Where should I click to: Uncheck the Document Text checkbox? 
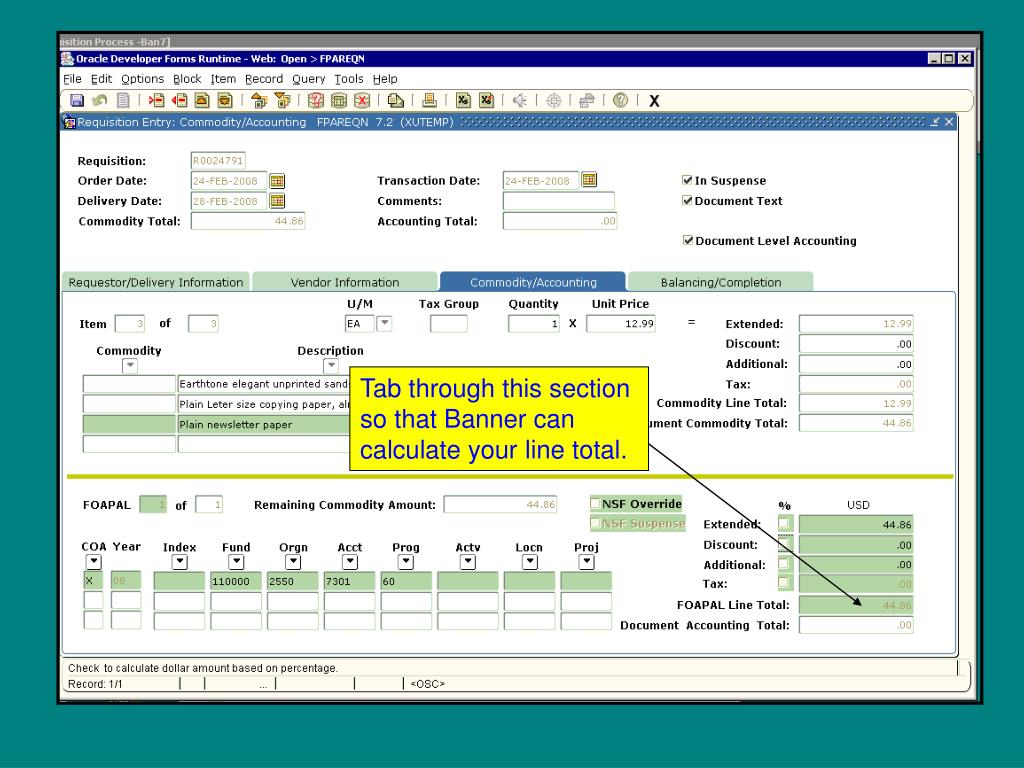tap(687, 200)
